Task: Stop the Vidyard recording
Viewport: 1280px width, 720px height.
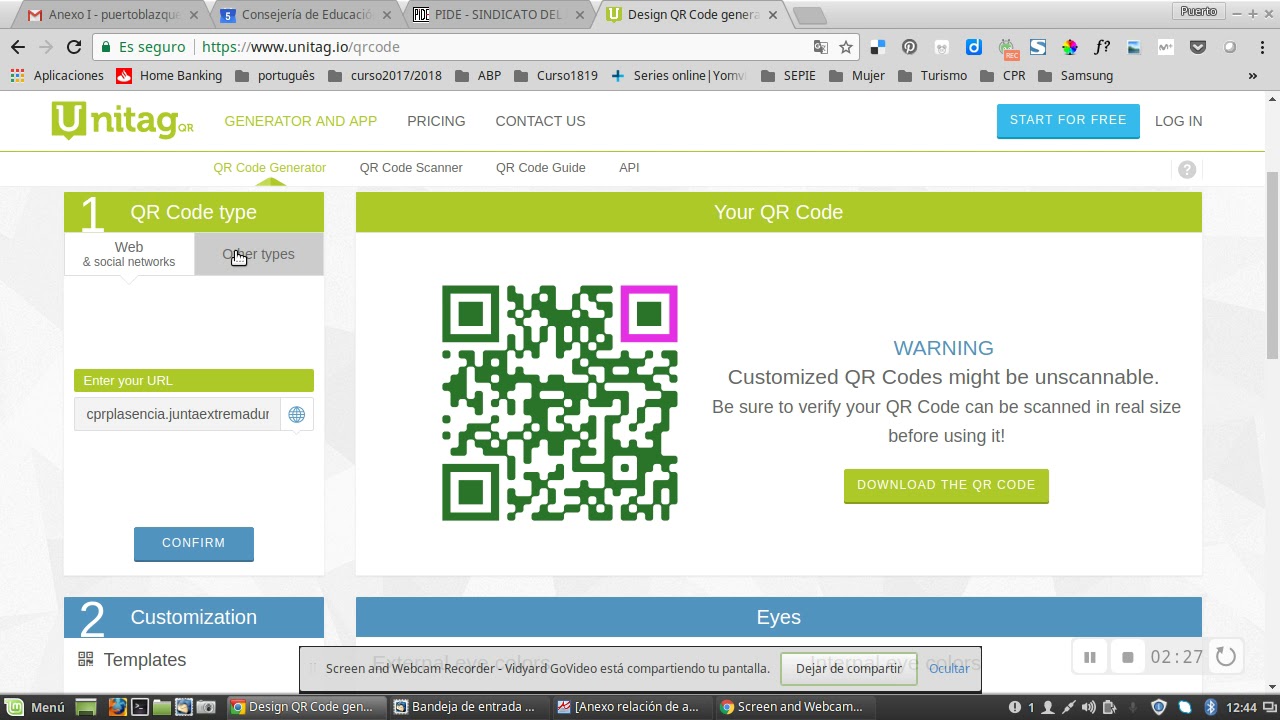Action: [x=1128, y=657]
